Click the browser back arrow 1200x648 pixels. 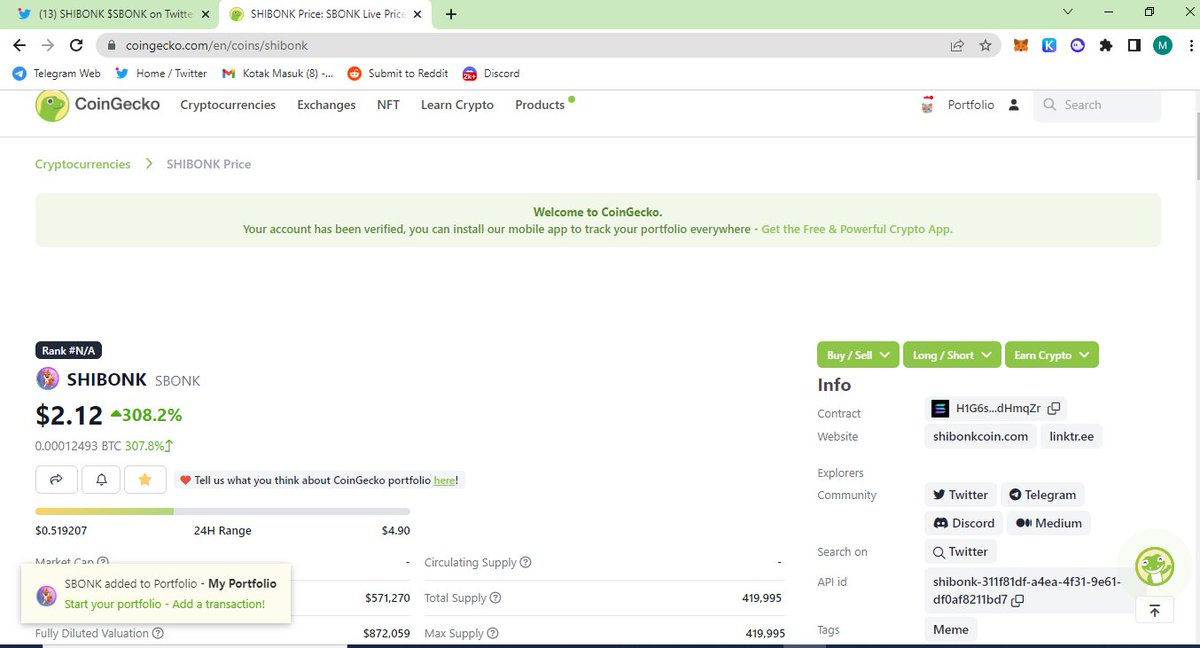click(19, 45)
